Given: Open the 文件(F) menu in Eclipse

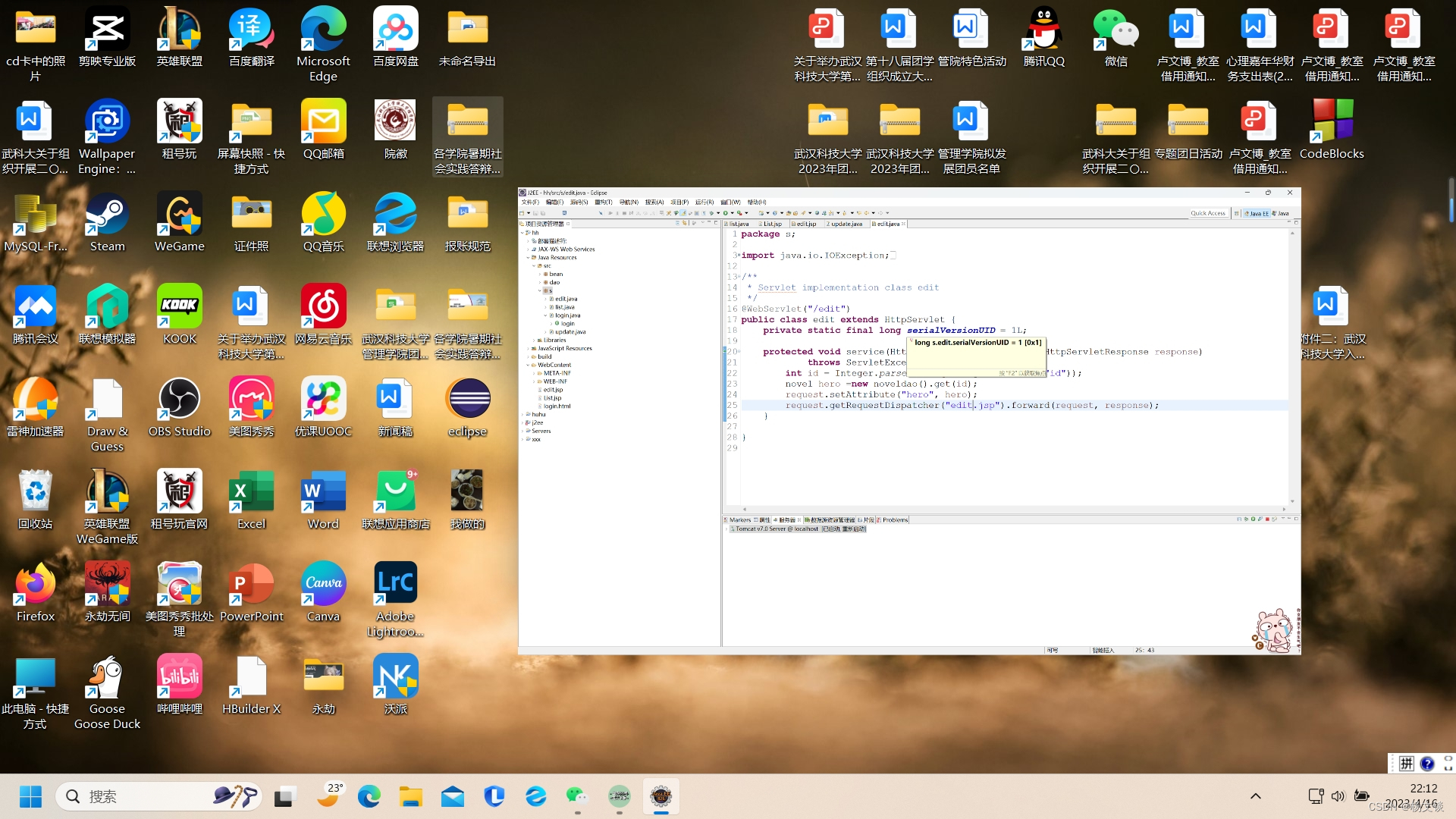Looking at the screenshot, I should 530,202.
